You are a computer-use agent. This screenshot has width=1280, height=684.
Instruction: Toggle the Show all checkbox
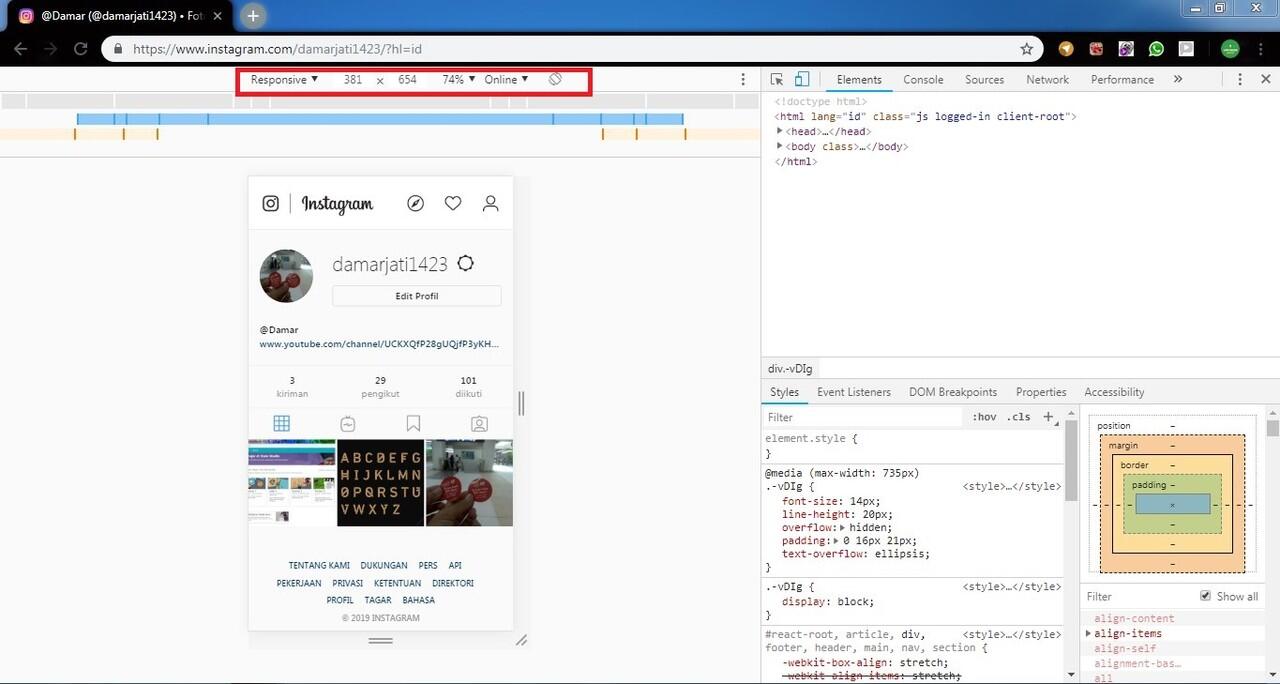pyautogui.click(x=1205, y=596)
